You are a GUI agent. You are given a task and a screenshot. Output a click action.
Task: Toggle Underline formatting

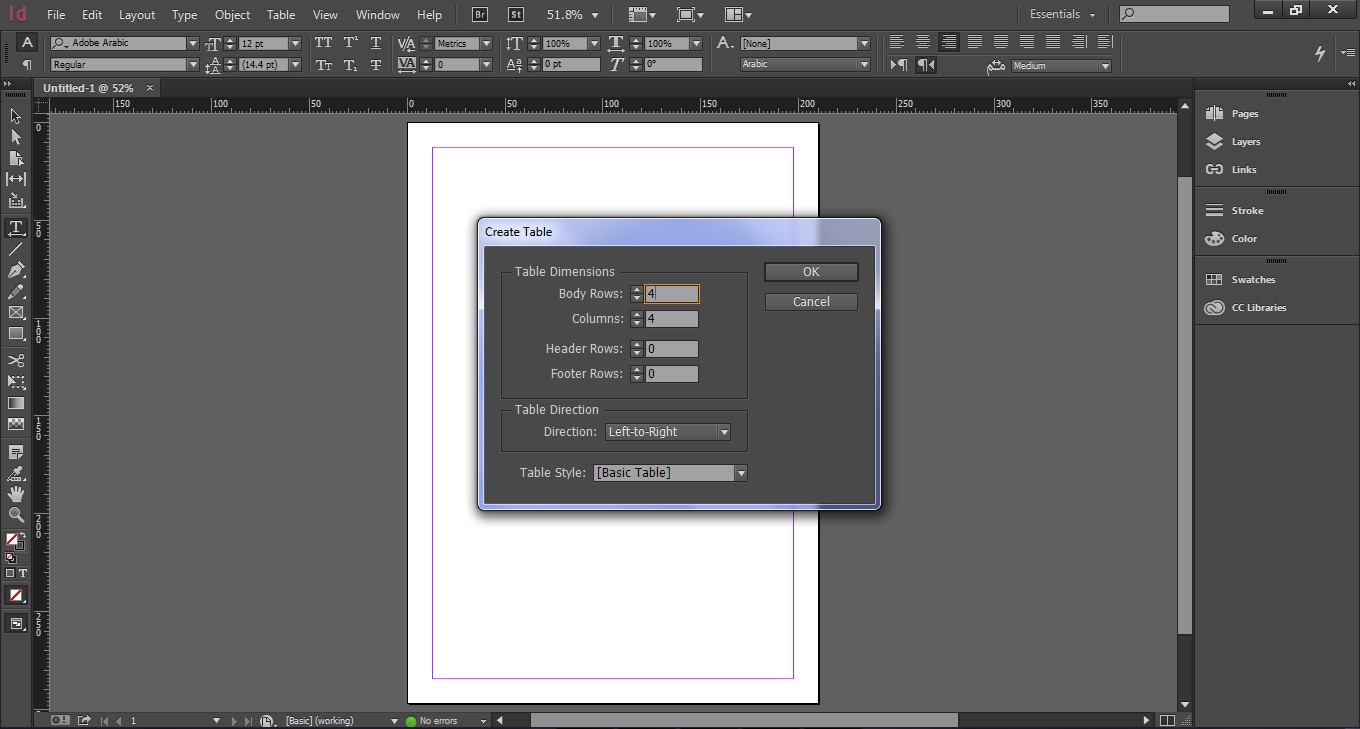(x=376, y=43)
